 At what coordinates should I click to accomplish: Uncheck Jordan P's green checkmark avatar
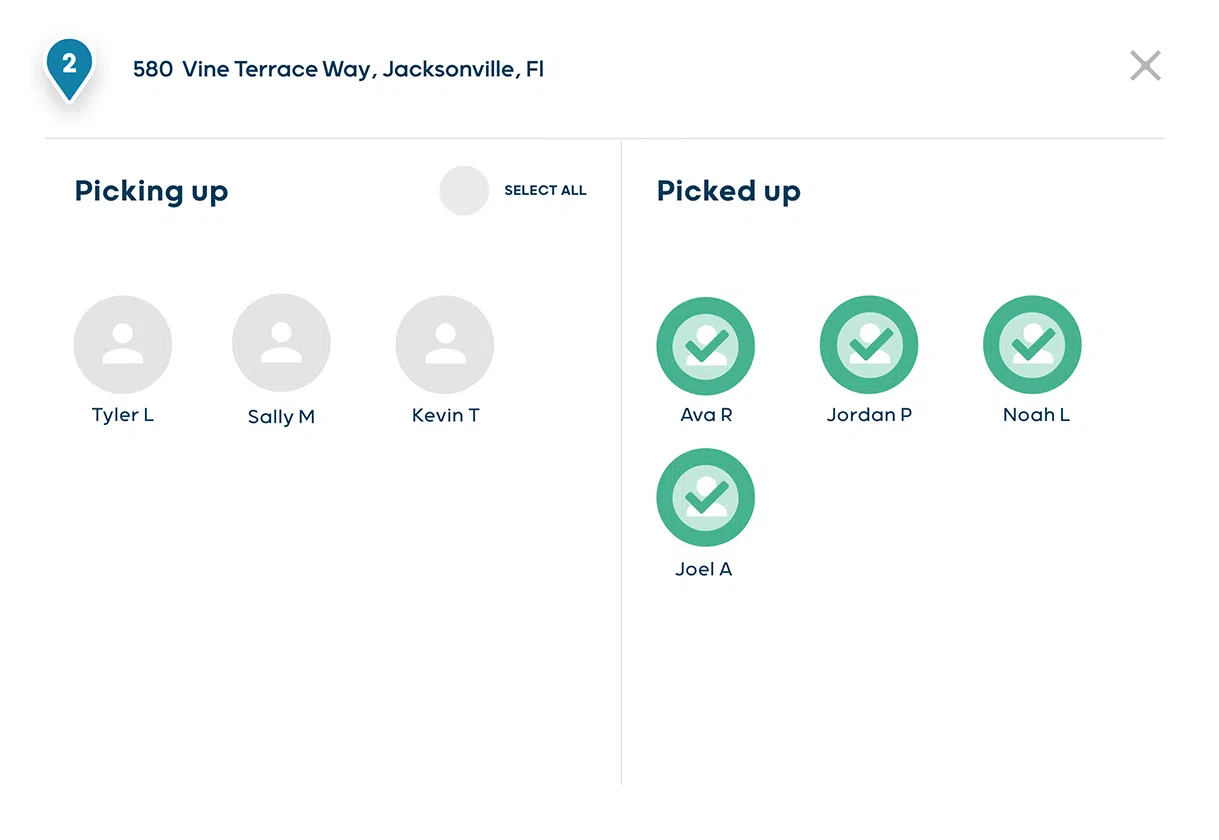[869, 345]
